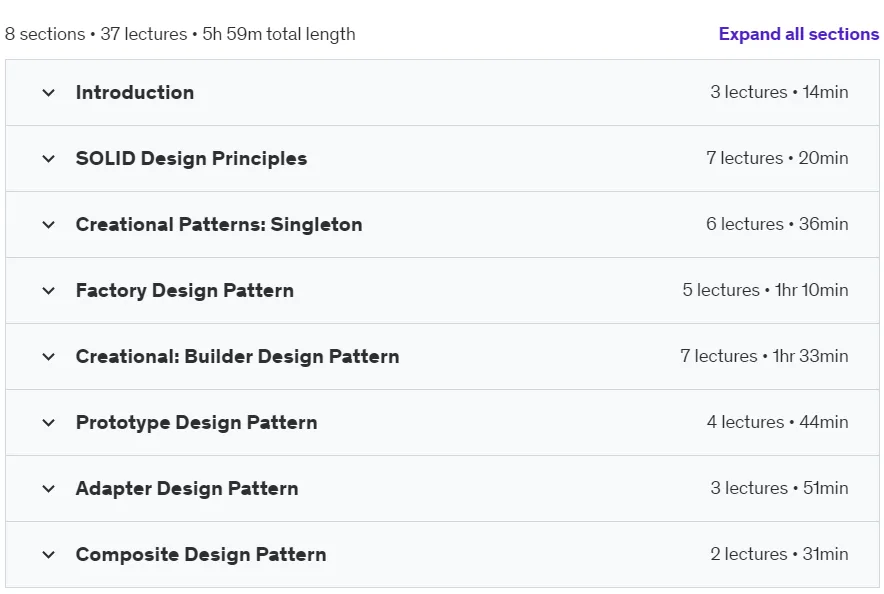This screenshot has width=884, height=594.
Task: Expand the Introduction section chevron
Action: [x=48, y=93]
